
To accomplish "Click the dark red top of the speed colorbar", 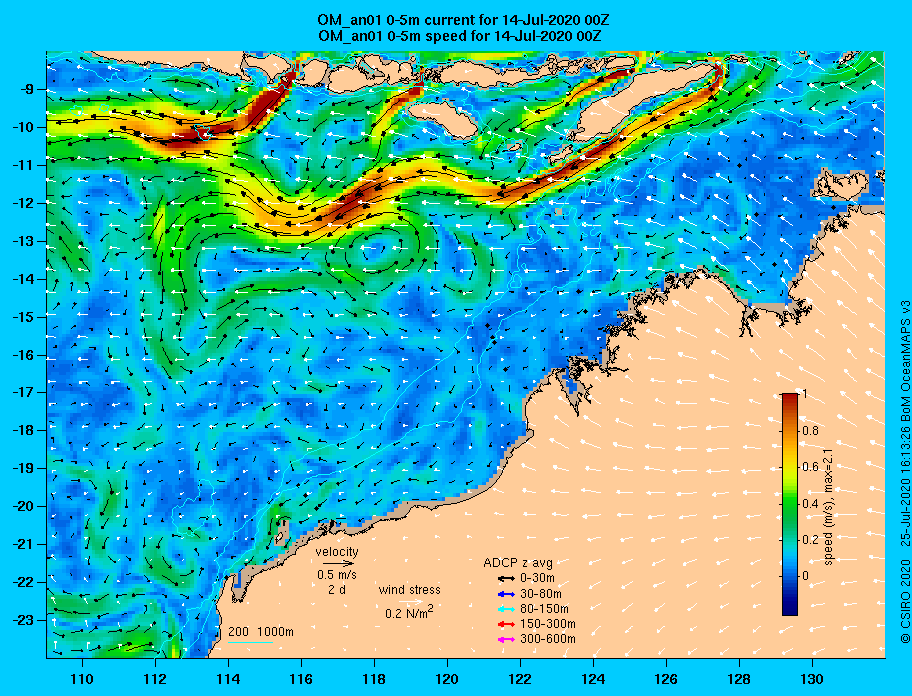I will [790, 397].
